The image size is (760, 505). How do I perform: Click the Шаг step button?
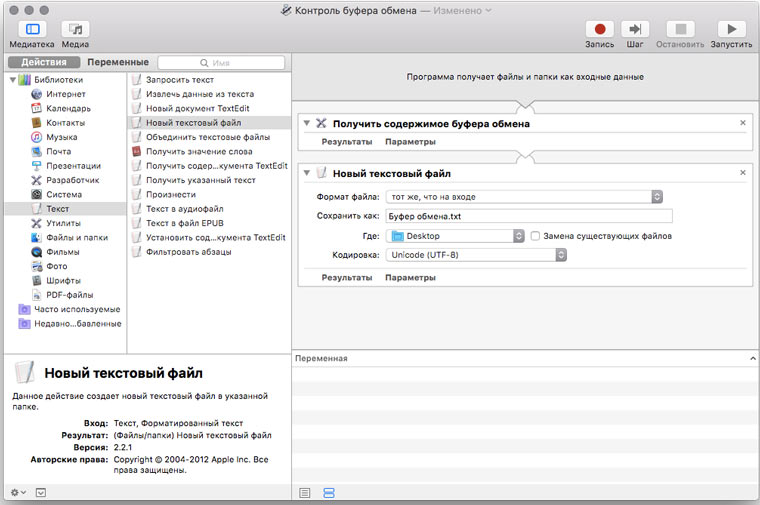pyautogui.click(x=635, y=30)
